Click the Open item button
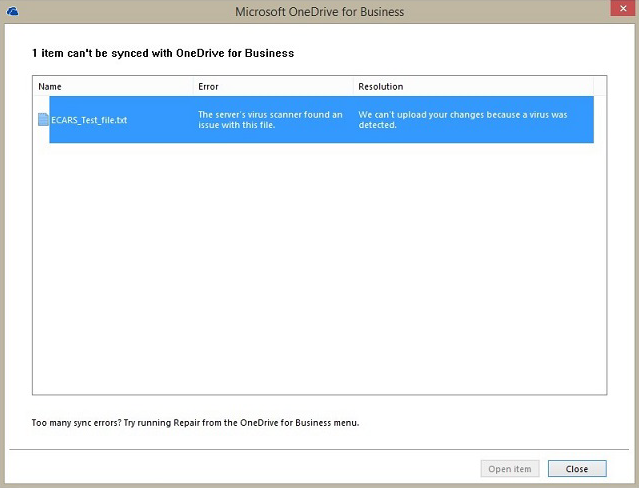Viewport: 639px width, 488px height. pos(510,469)
